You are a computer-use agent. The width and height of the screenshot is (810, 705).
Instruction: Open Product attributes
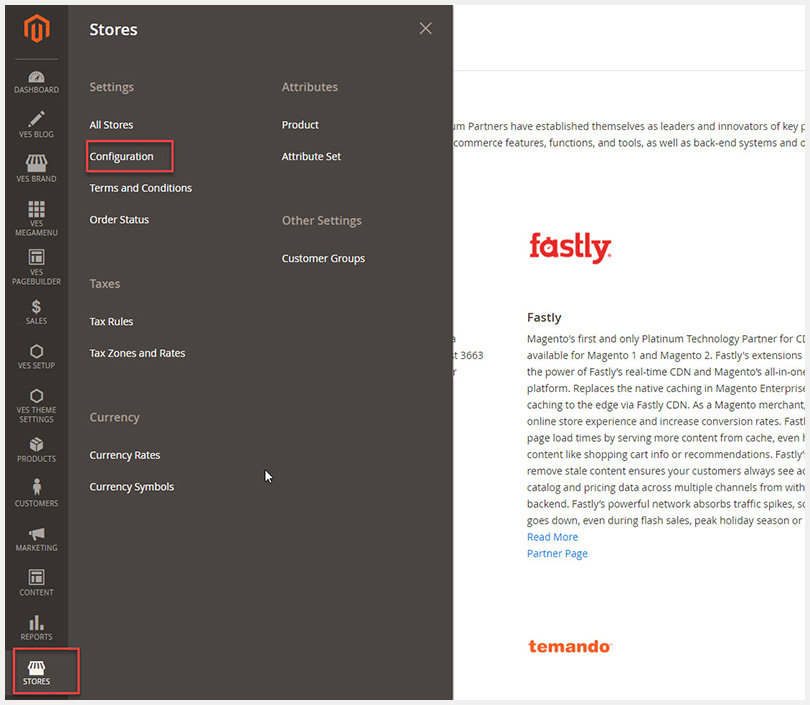click(300, 125)
